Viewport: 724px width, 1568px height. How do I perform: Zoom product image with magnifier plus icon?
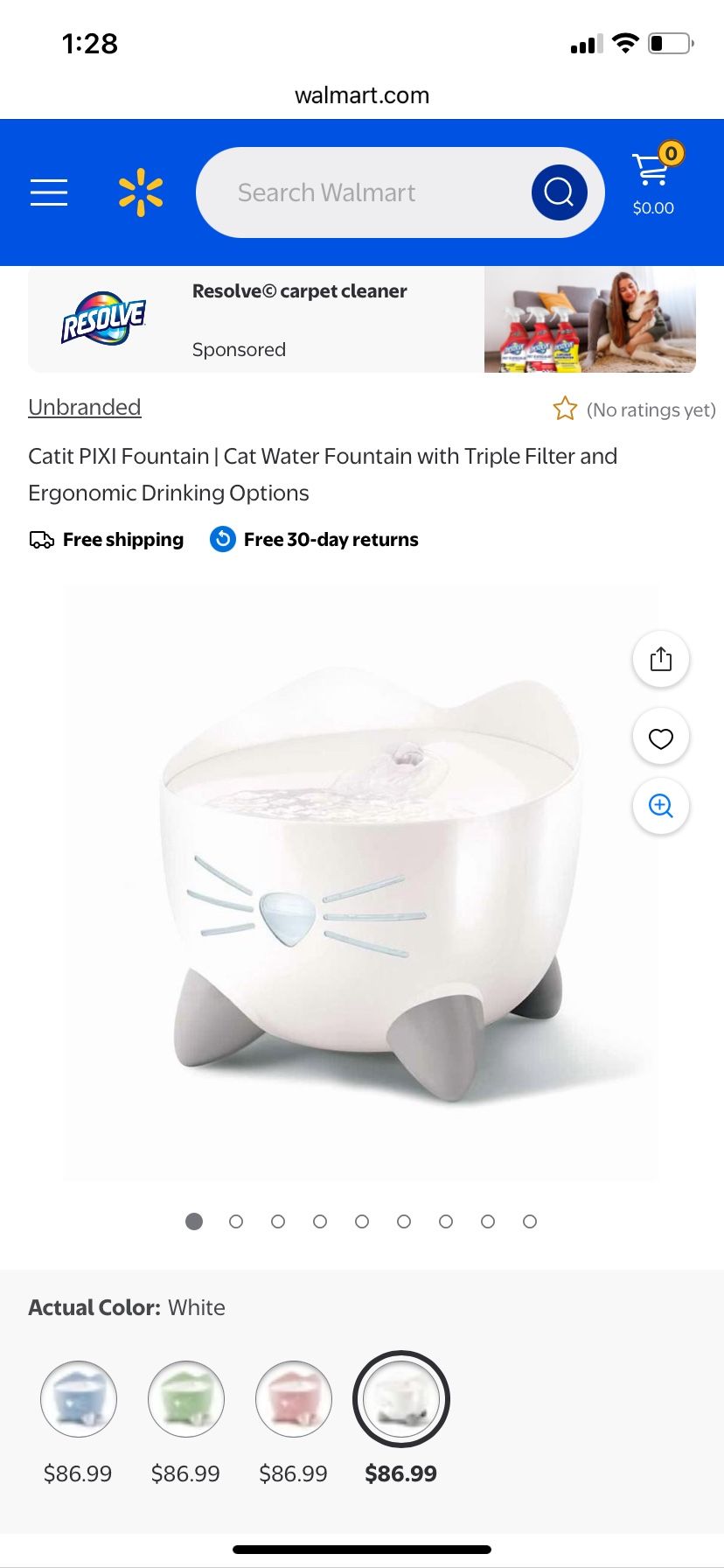[661, 806]
